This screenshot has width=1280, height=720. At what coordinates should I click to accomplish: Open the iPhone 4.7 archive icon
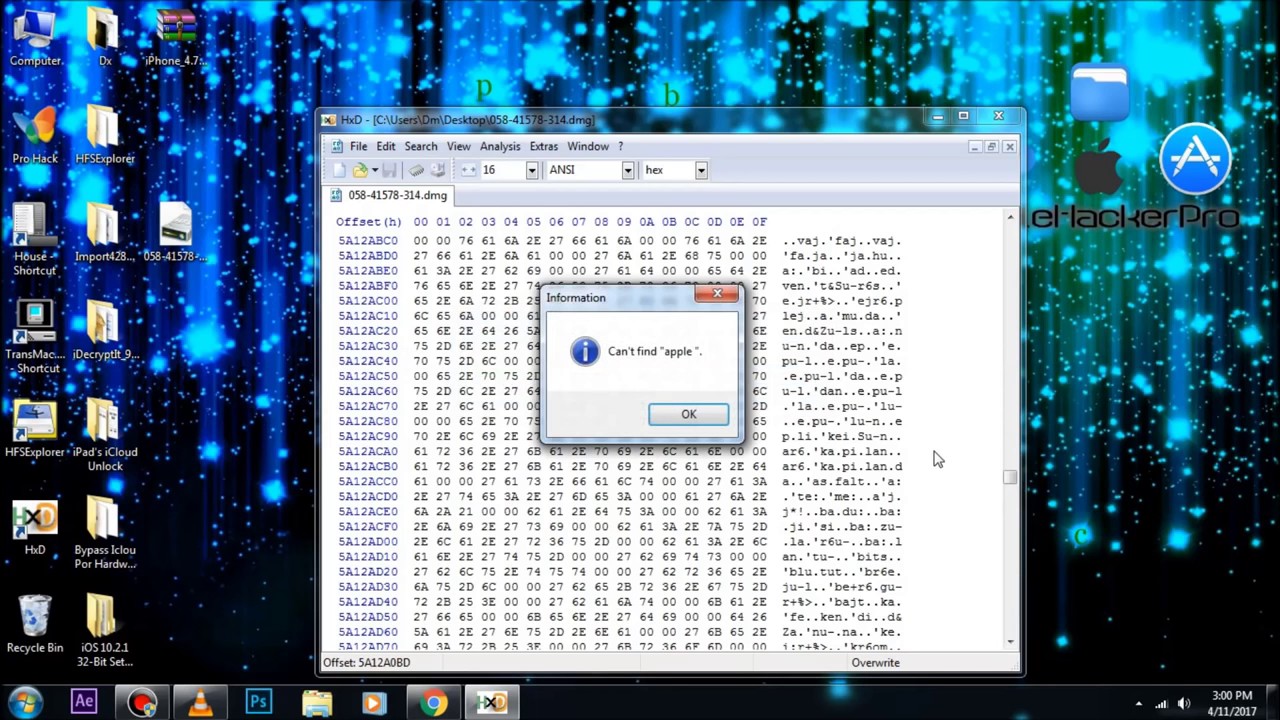coord(176,36)
